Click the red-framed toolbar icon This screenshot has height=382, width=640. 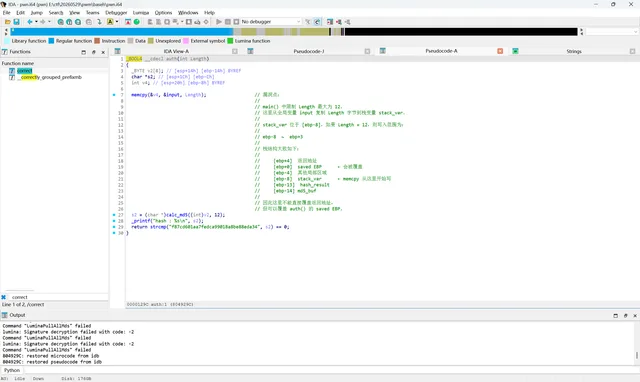point(128,22)
